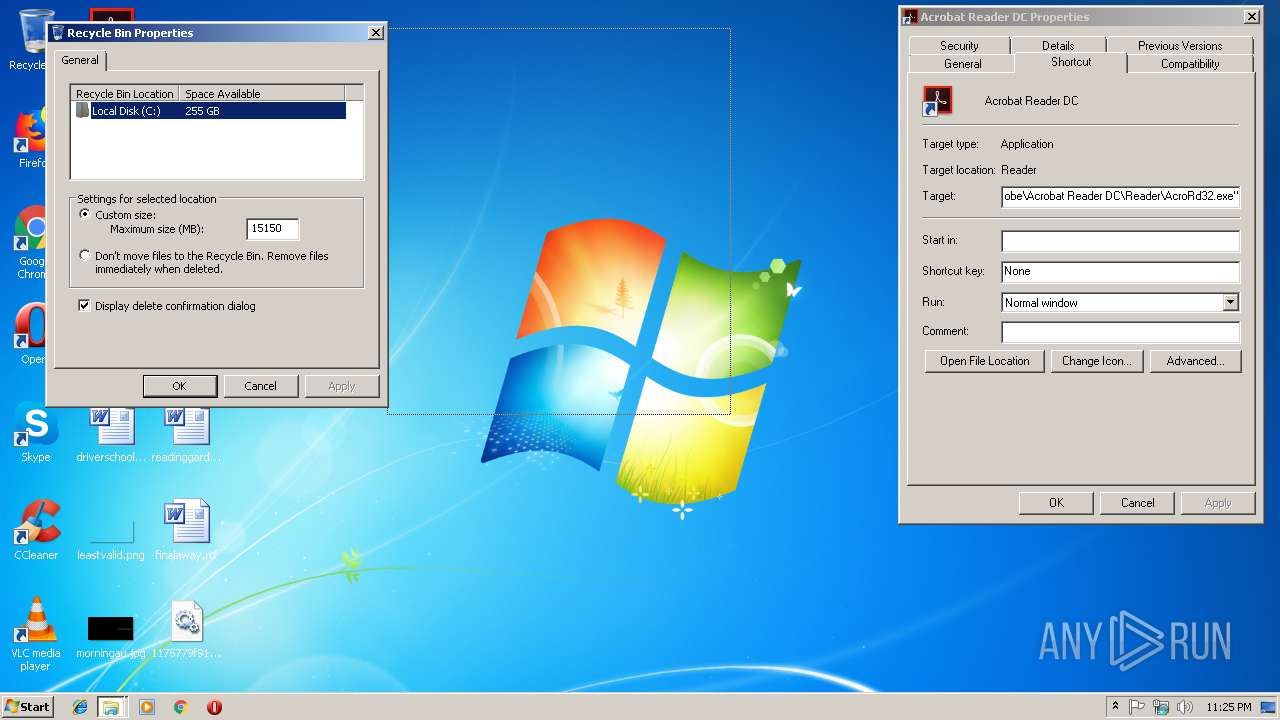Switch to the Details tab

[x=1058, y=46]
